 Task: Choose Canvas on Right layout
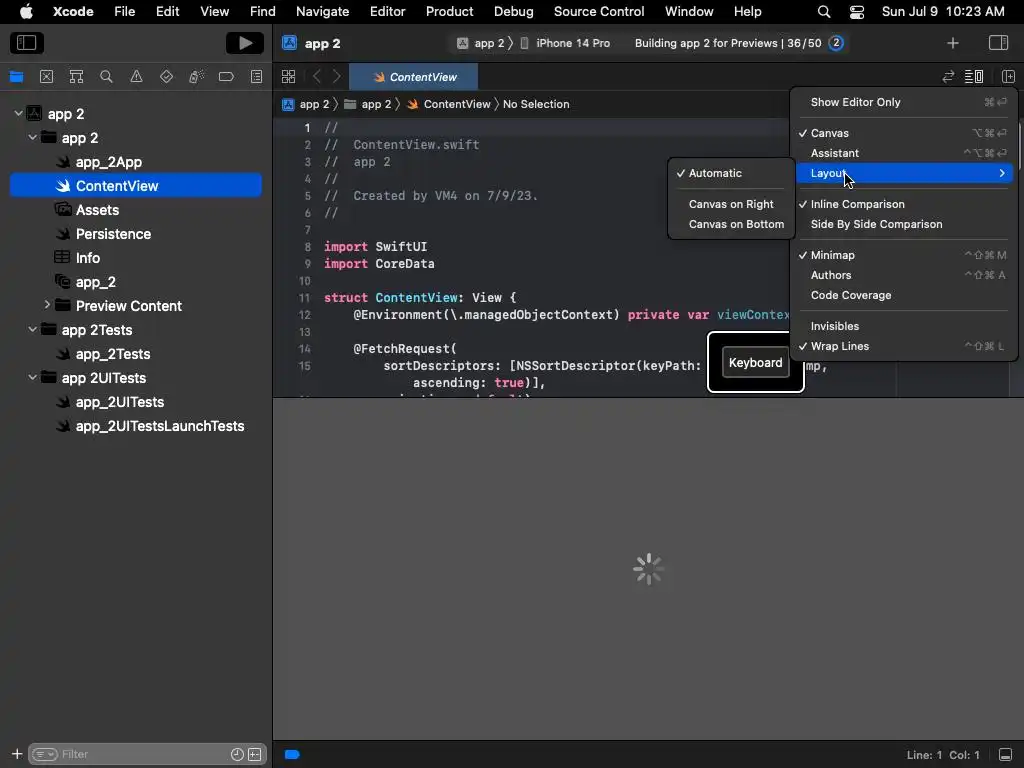tap(731, 204)
